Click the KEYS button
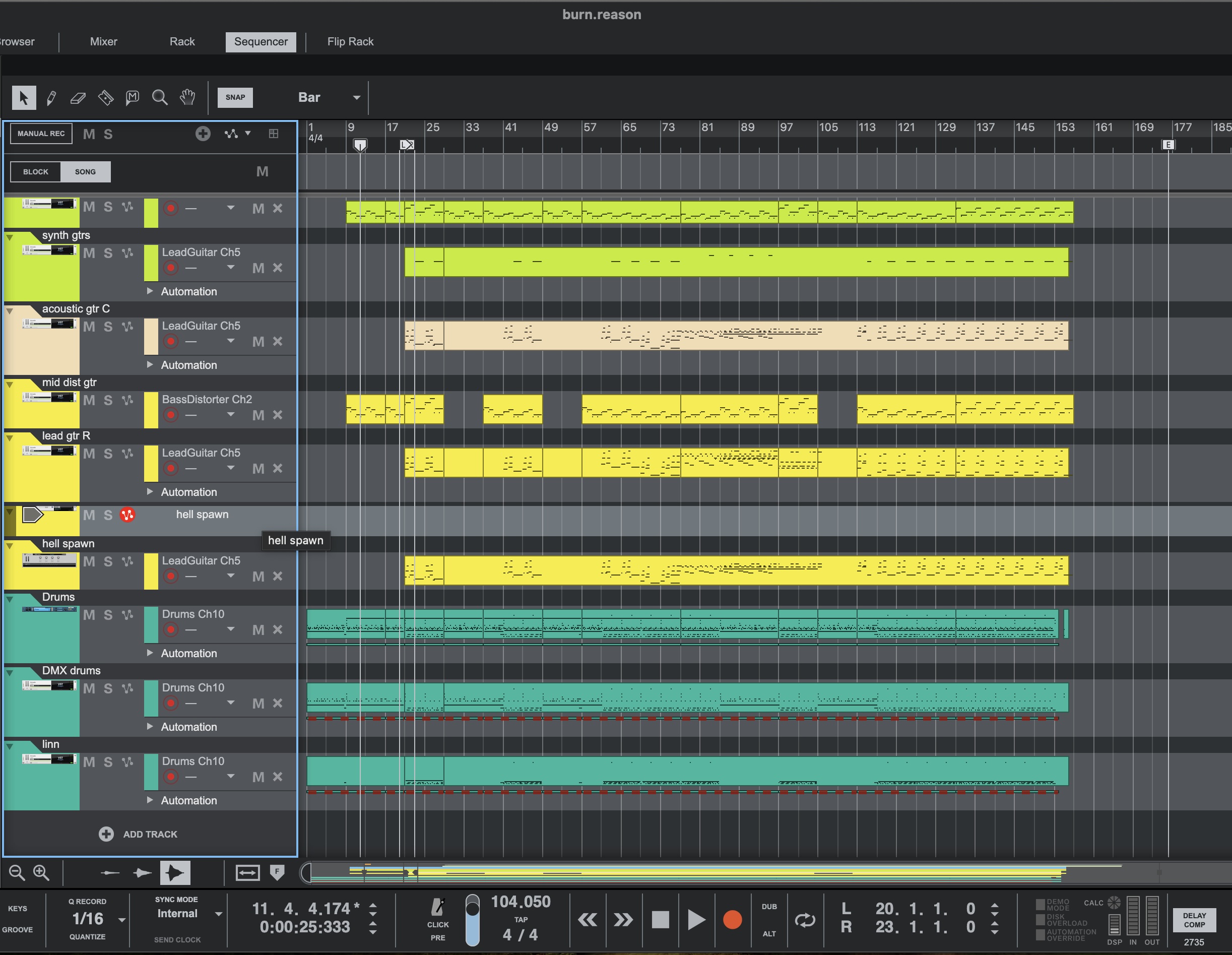The height and width of the screenshot is (955, 1232). (18, 909)
